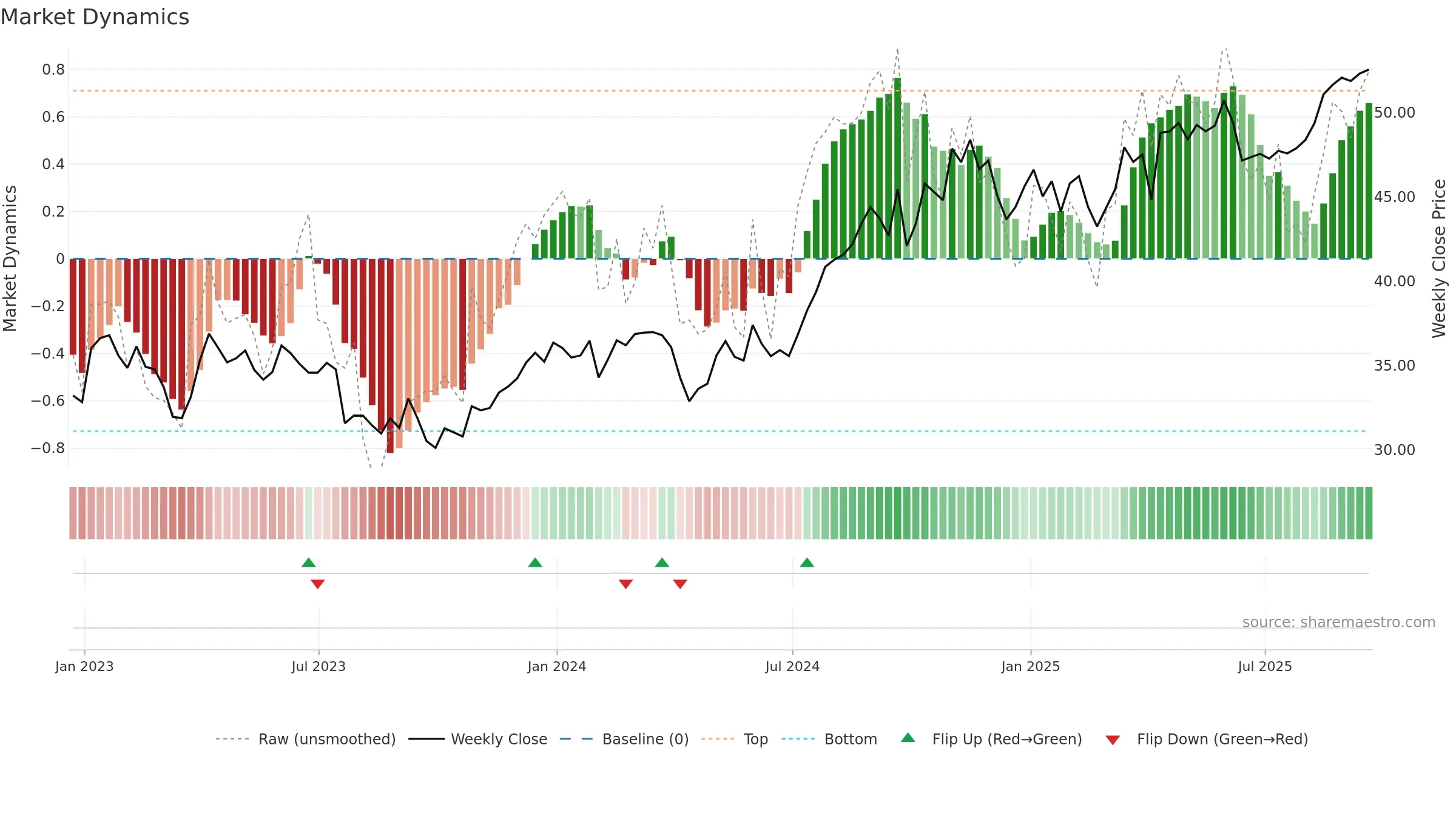Viewport: 1456px width, 819px height.
Task: Click the 30.00 price tick label
Action: 1395,450
